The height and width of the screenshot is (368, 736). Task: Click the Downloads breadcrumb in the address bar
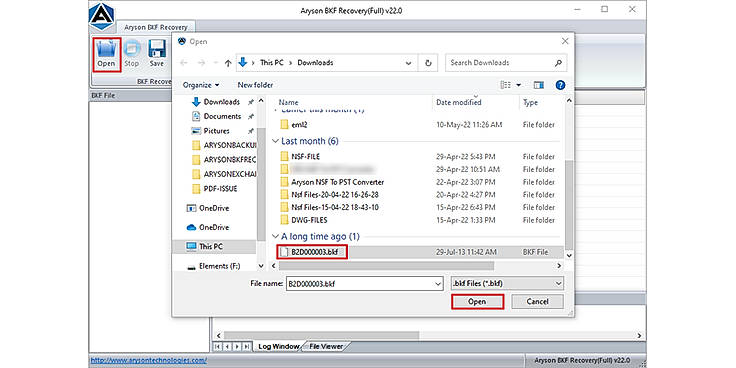coord(315,63)
